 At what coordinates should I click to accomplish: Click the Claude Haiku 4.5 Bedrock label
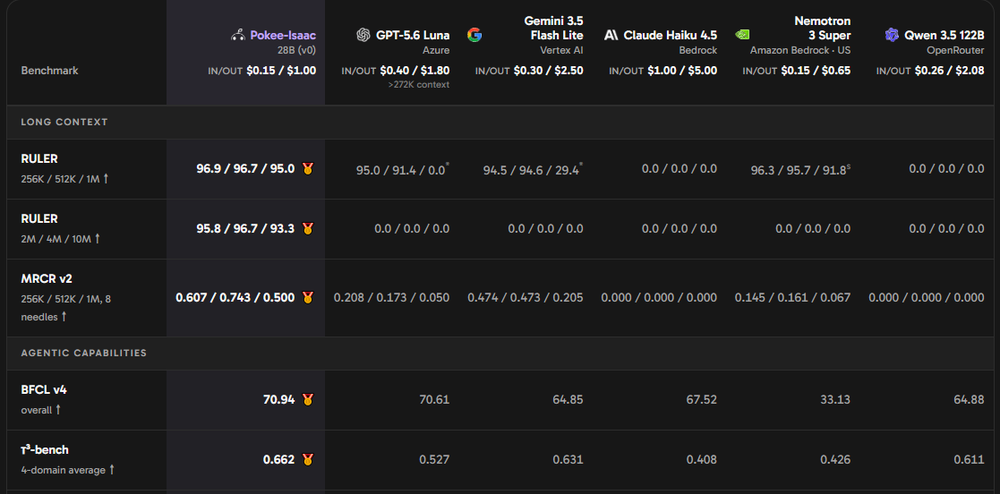[698, 50]
